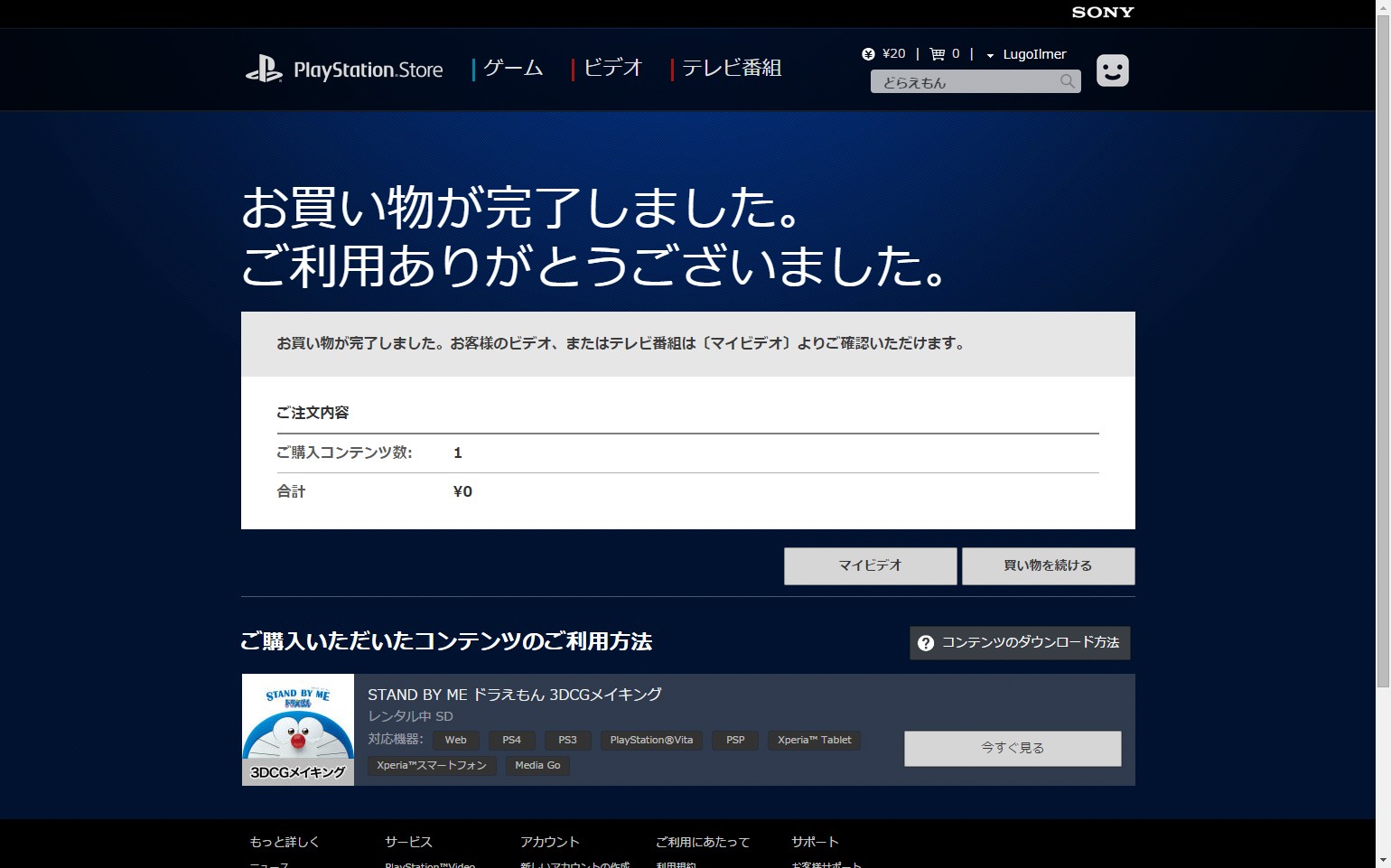The image size is (1391, 868).
Task: Click the PlayStation®Vita device tag
Action: [651, 740]
